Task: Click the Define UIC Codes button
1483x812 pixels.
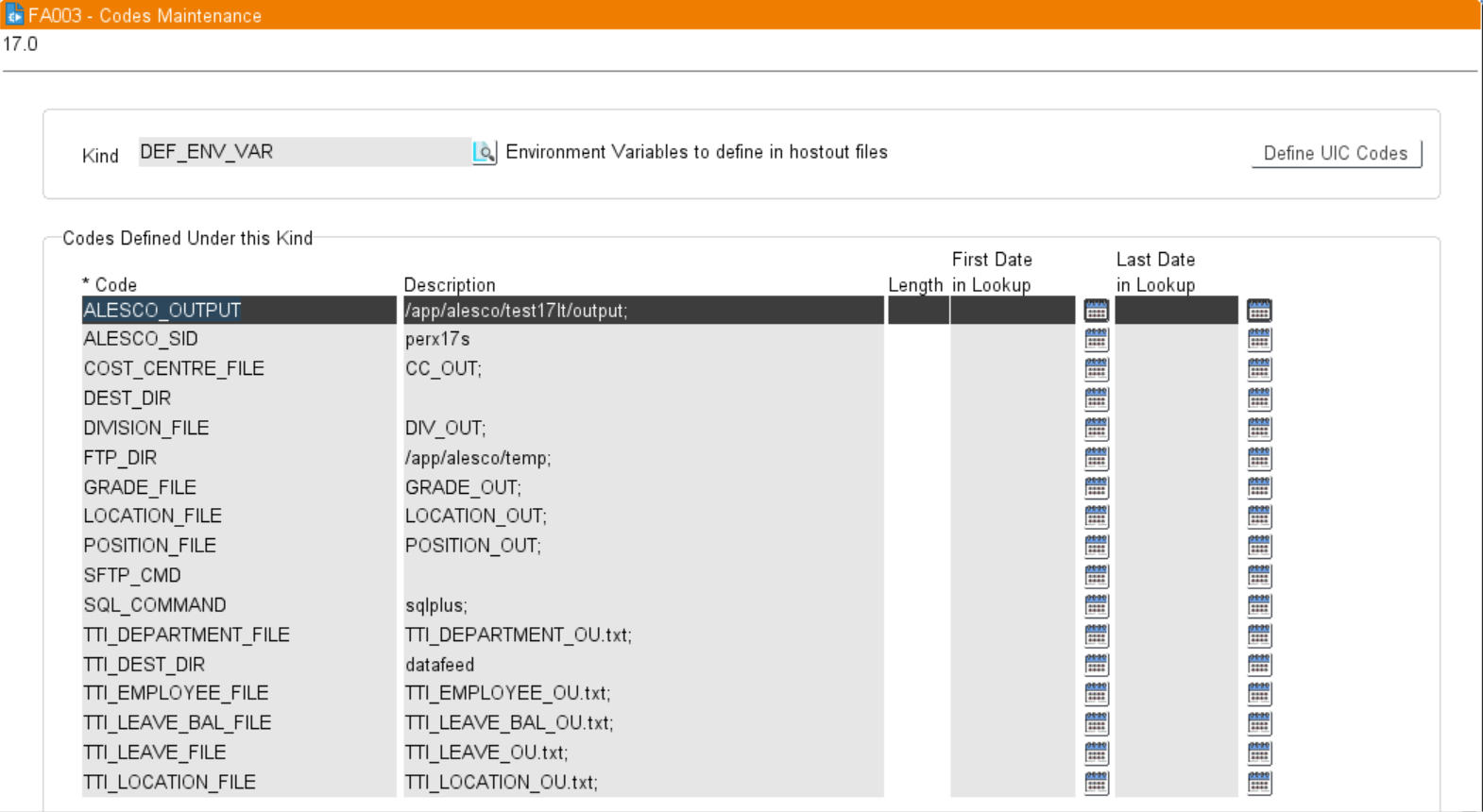Action: (1337, 153)
